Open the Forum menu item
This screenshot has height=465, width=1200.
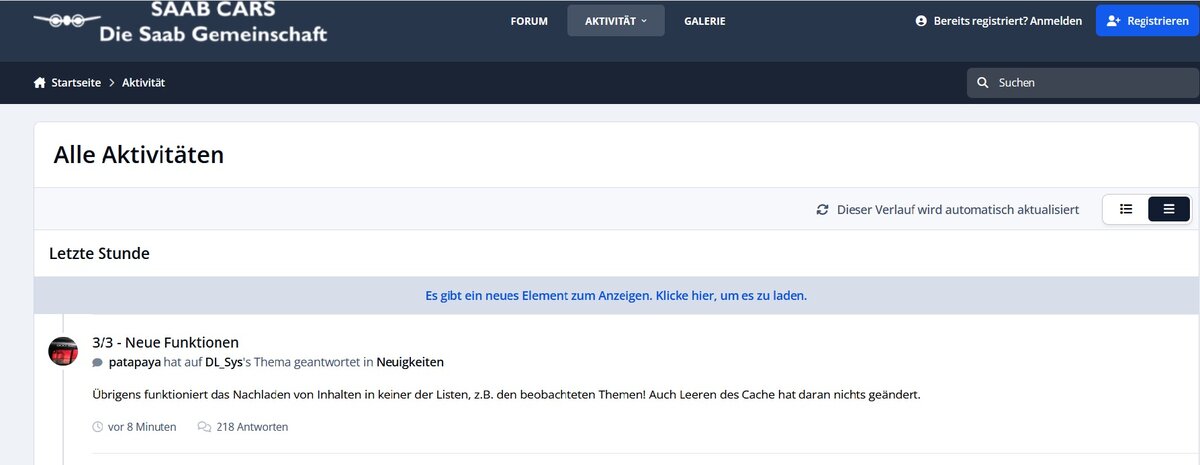point(529,21)
